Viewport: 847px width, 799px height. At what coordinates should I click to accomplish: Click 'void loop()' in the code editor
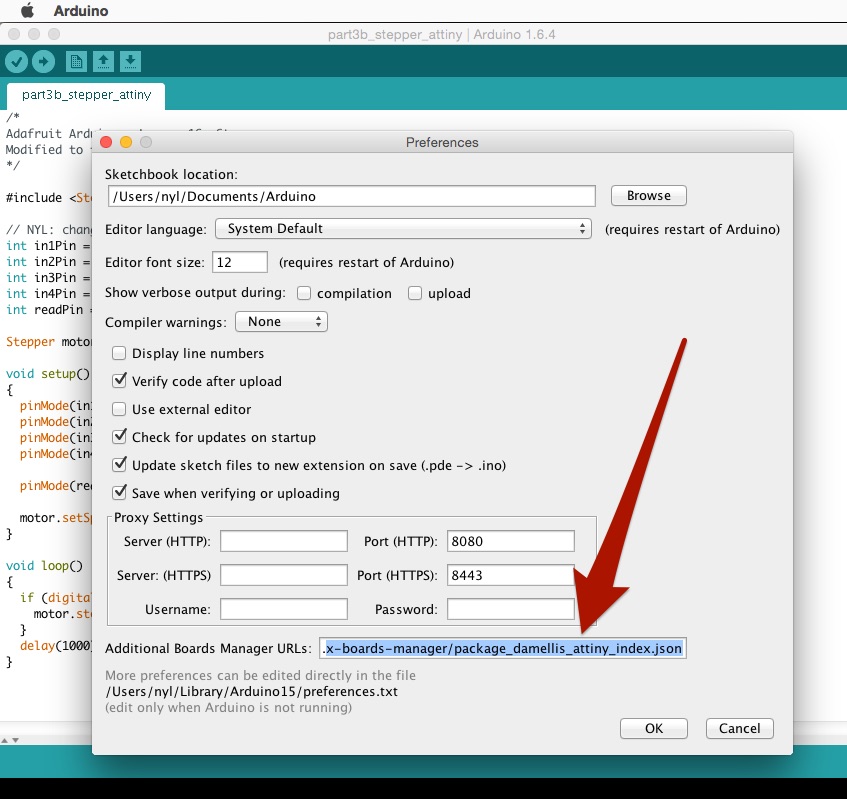tap(44, 566)
